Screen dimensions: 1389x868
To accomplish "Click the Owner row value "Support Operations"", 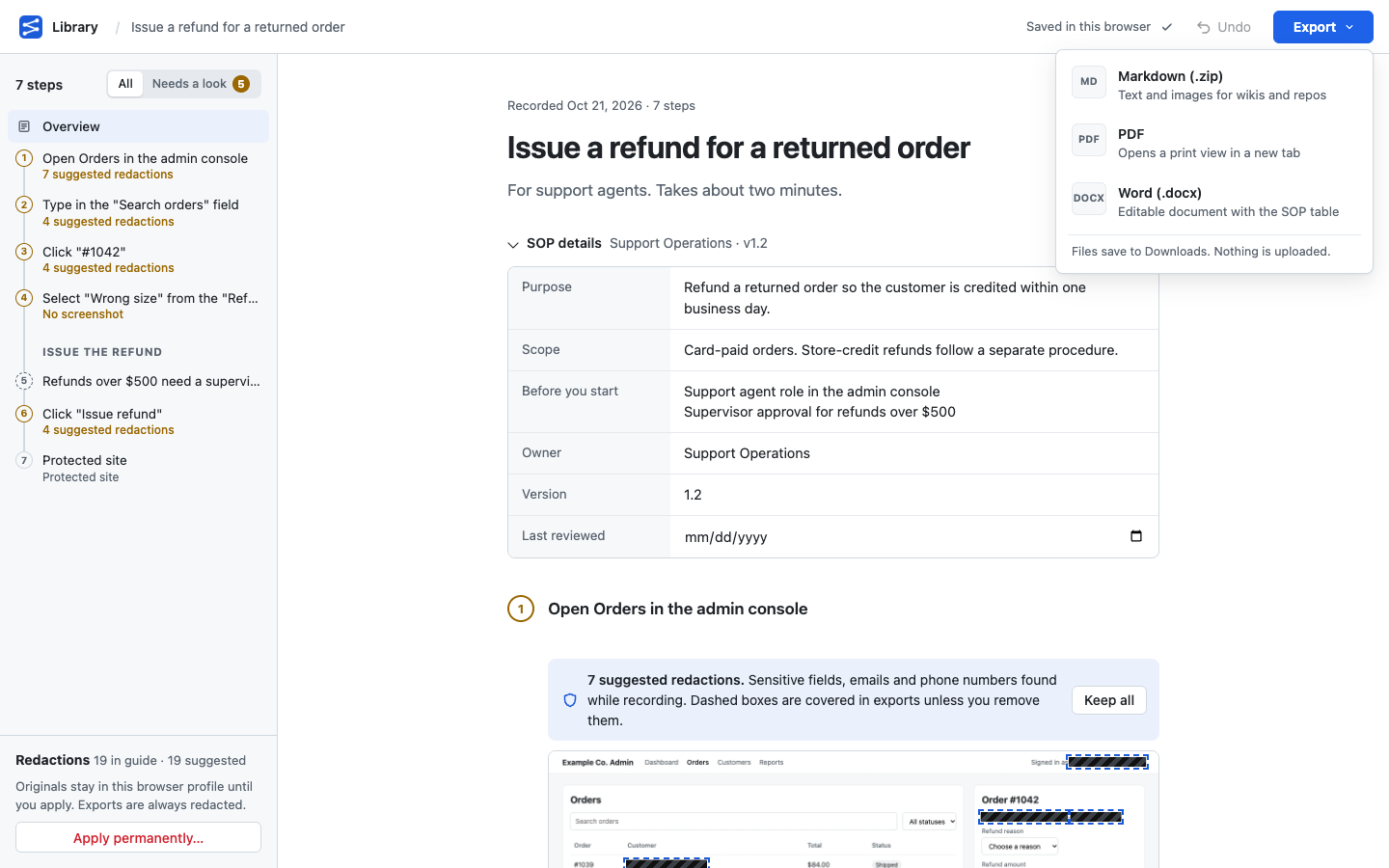I will [x=747, y=453].
